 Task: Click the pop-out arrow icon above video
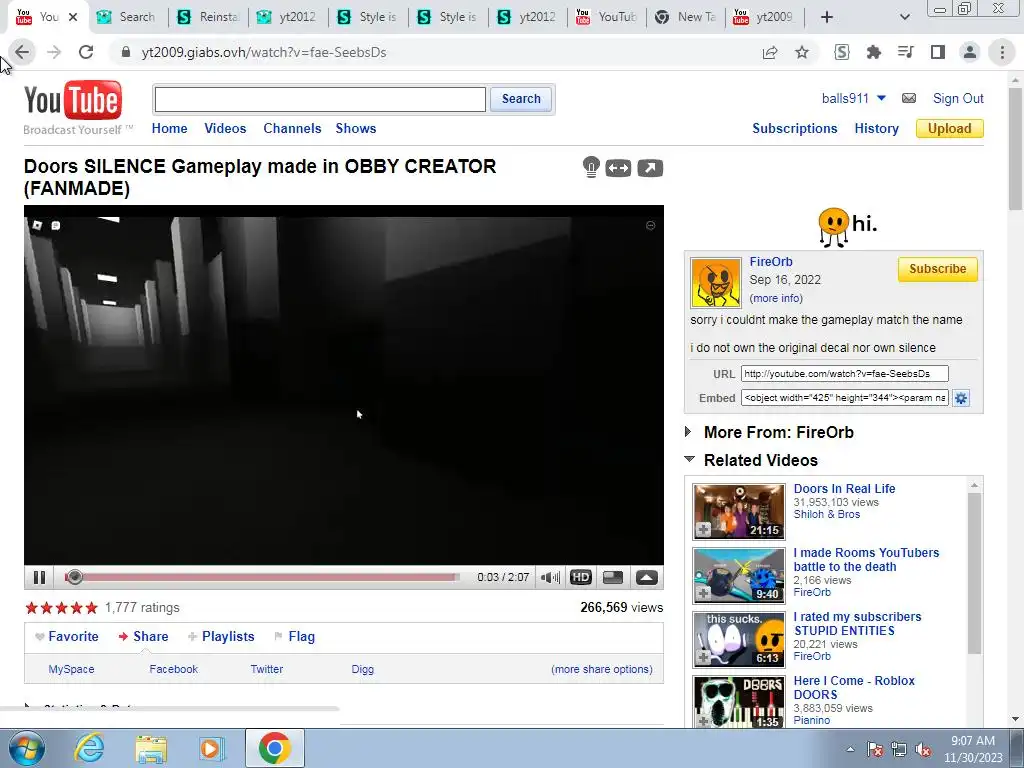click(x=650, y=168)
